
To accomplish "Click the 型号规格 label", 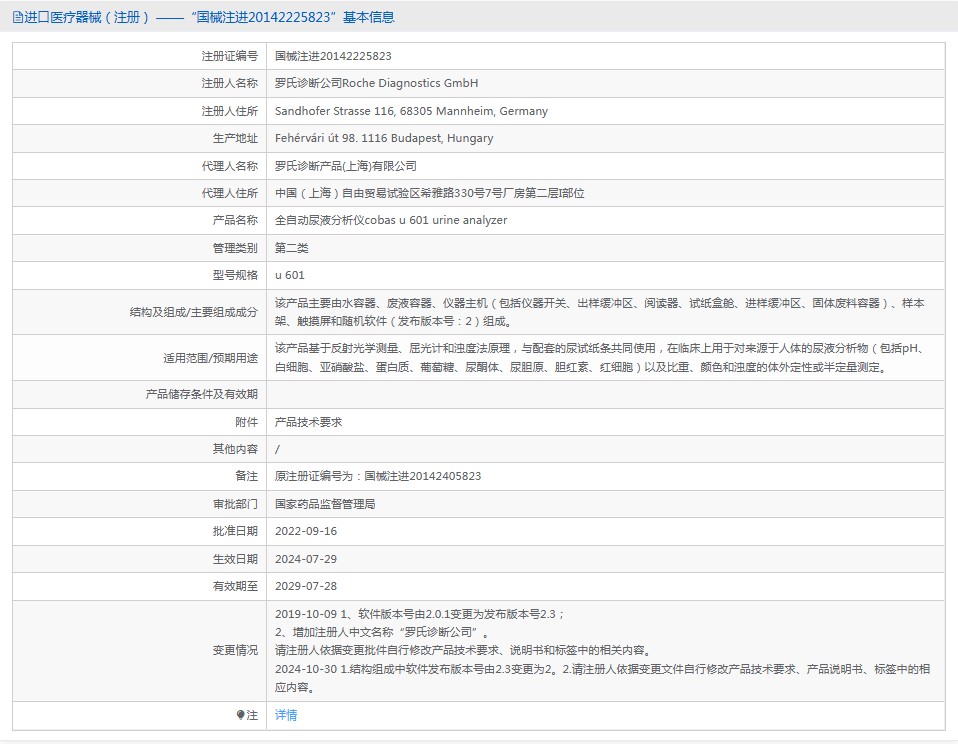I will [x=235, y=275].
